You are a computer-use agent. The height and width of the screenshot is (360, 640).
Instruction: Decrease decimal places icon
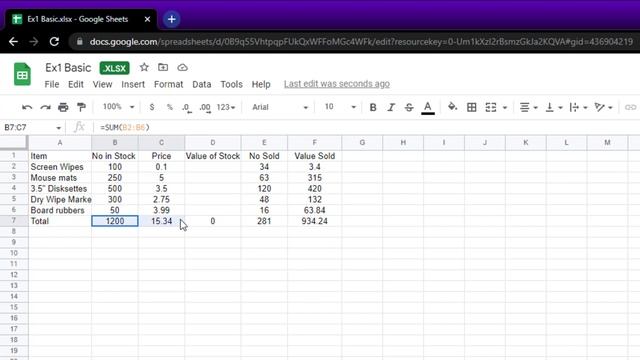click(187, 107)
